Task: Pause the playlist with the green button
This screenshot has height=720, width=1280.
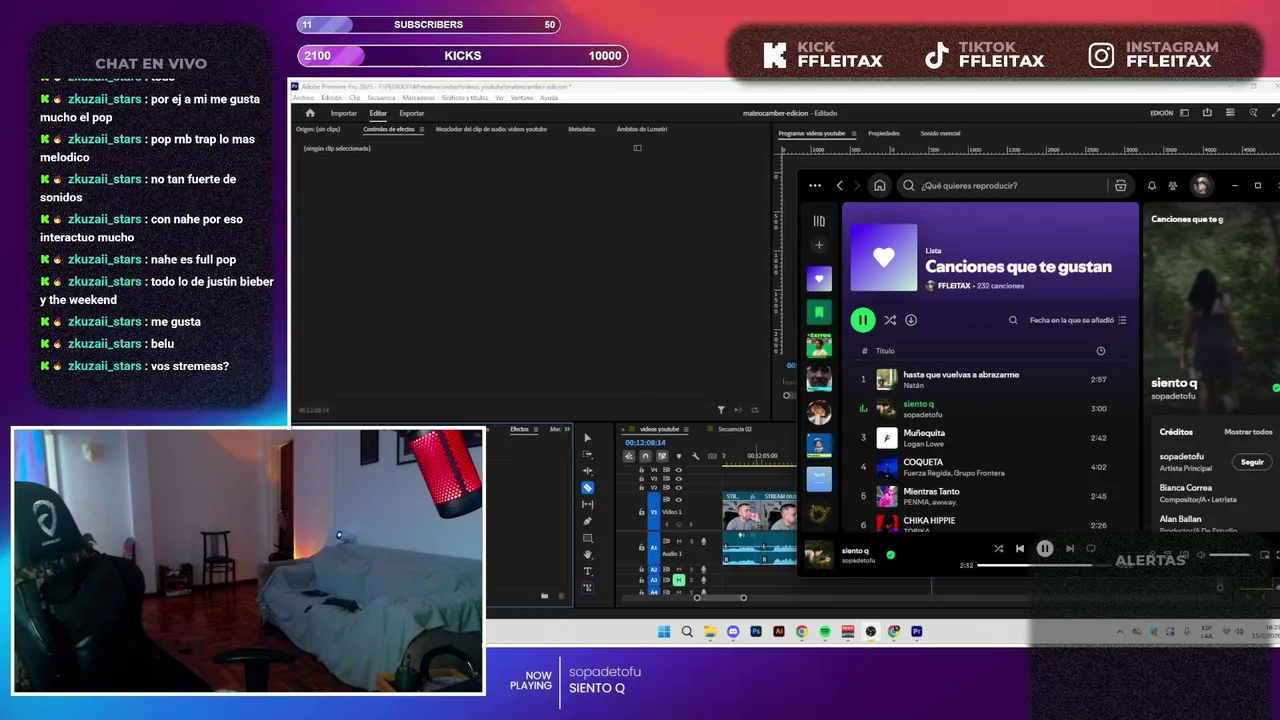Action: (862, 320)
